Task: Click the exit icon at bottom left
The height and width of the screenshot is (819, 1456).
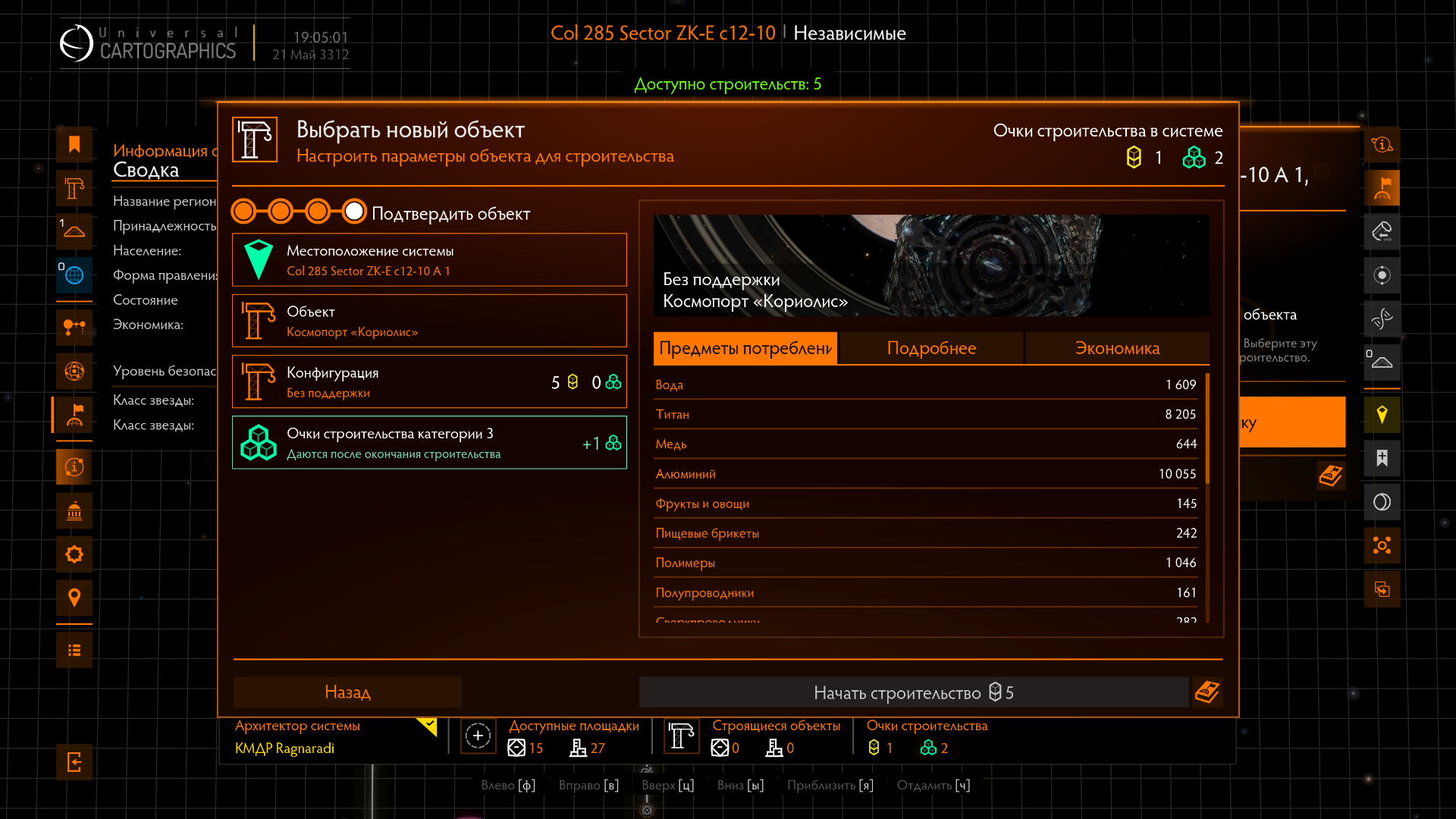Action: (74, 762)
